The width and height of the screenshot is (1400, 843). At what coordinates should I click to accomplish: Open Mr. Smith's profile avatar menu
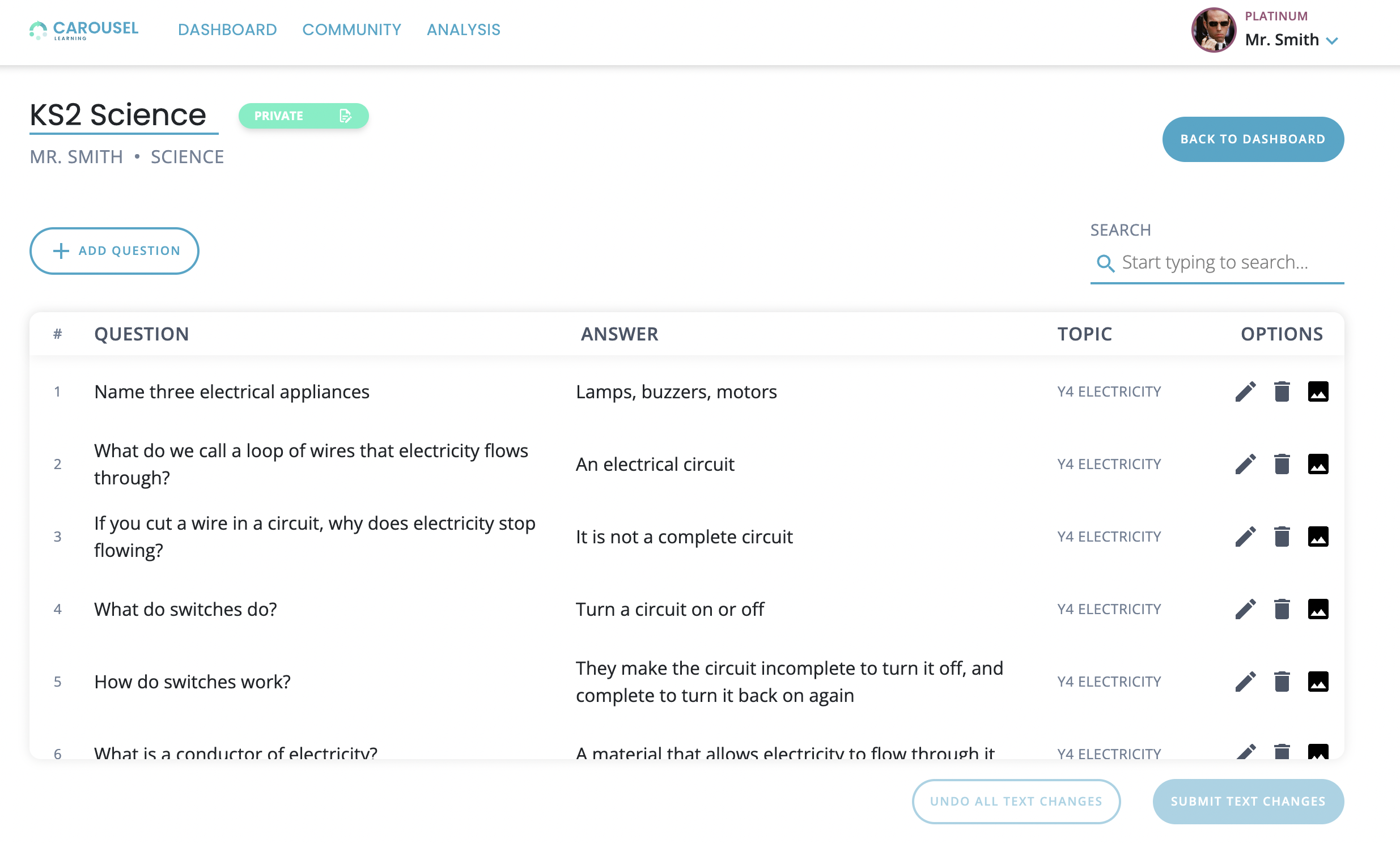pyautogui.click(x=1213, y=30)
